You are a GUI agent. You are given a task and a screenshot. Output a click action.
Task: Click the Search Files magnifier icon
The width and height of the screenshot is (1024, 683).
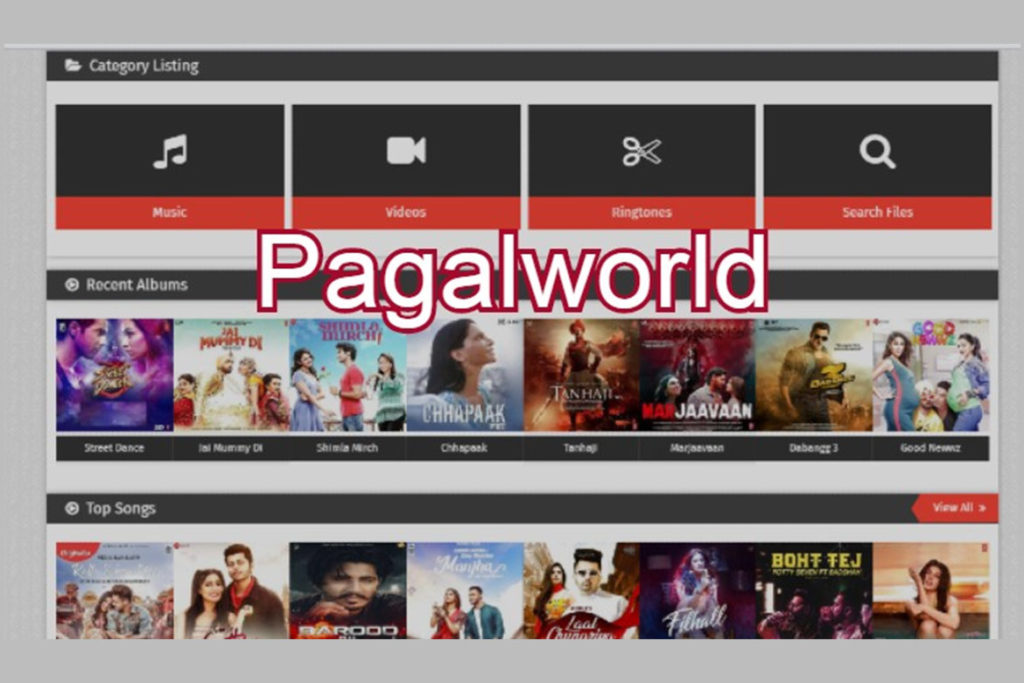click(877, 151)
